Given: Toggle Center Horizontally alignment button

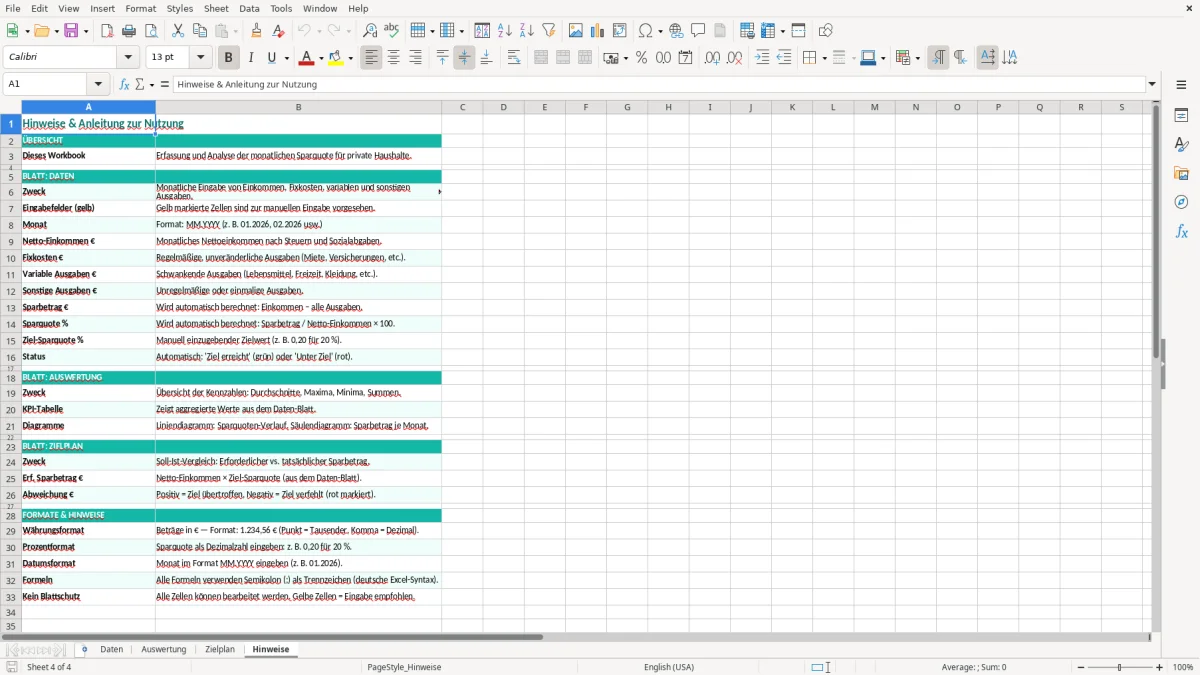Looking at the screenshot, I should tap(393, 58).
